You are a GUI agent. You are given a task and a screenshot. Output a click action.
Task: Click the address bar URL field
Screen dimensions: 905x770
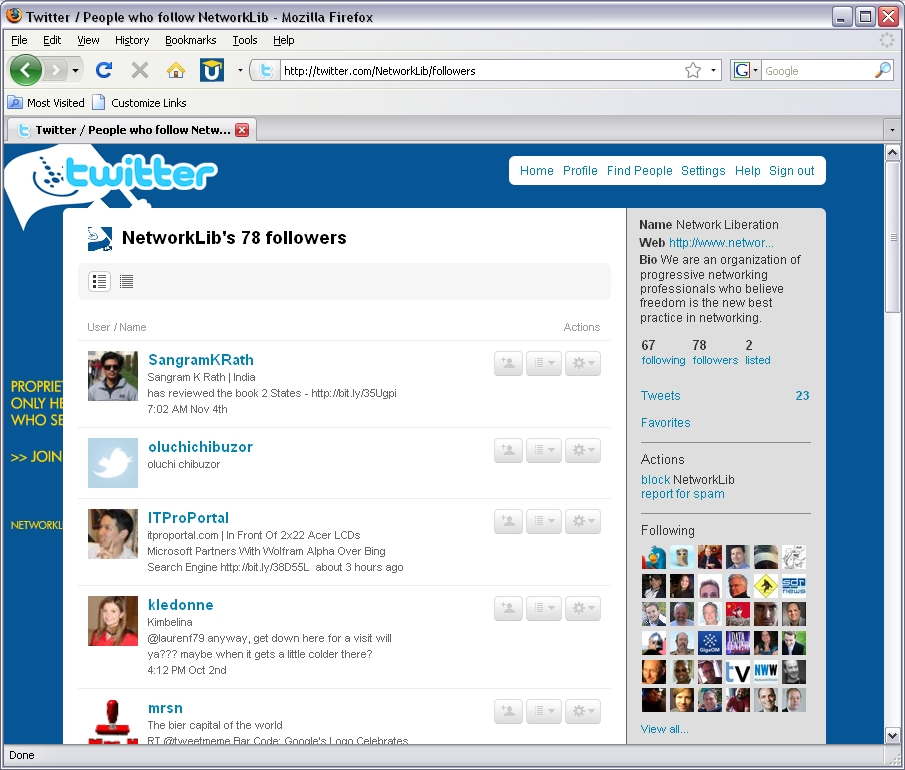tap(481, 70)
